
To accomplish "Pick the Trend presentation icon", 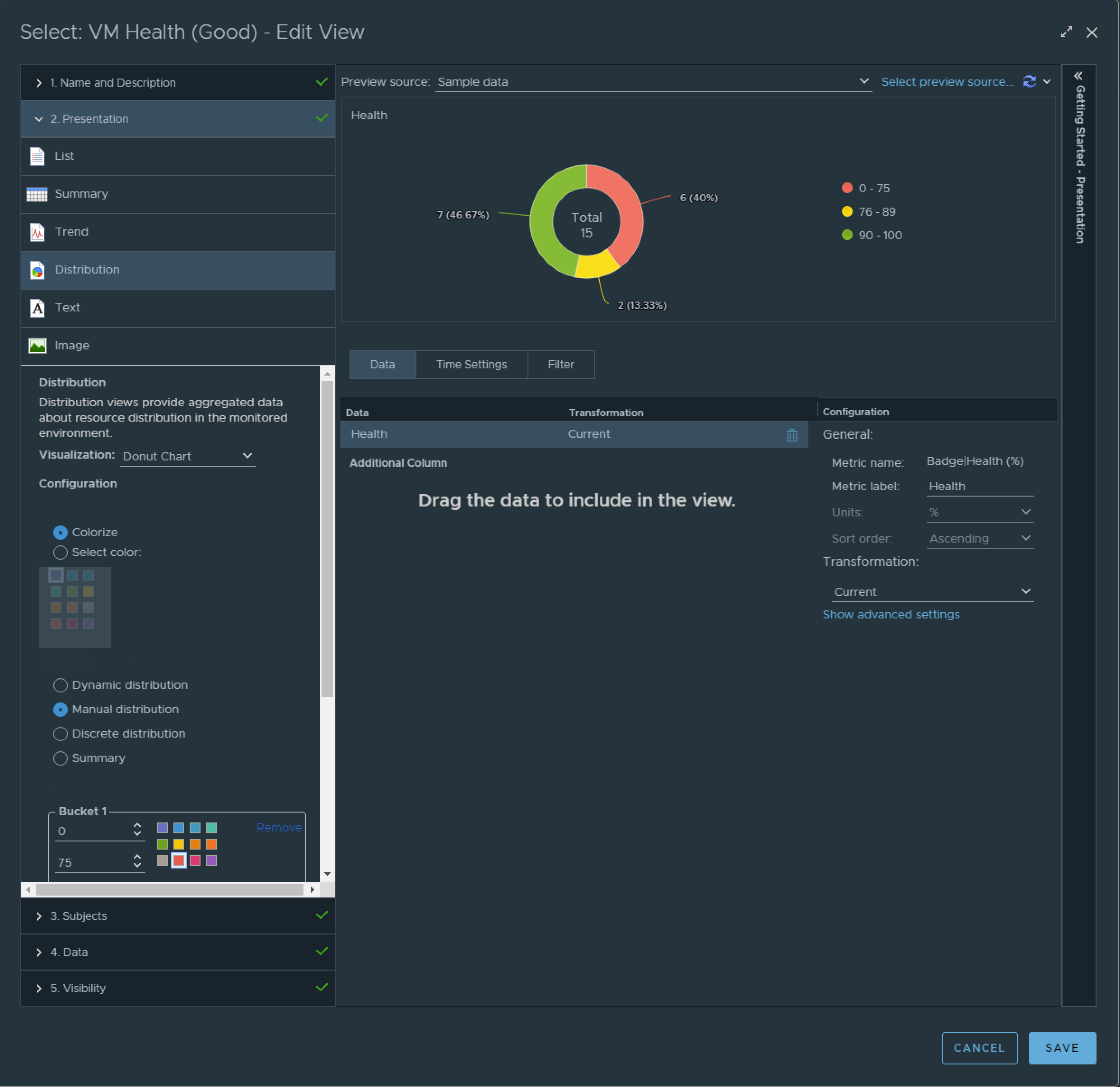I will point(37,232).
